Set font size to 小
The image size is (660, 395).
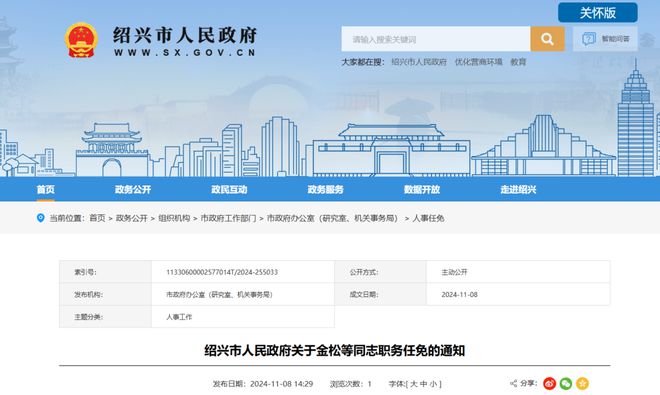[x=433, y=384]
